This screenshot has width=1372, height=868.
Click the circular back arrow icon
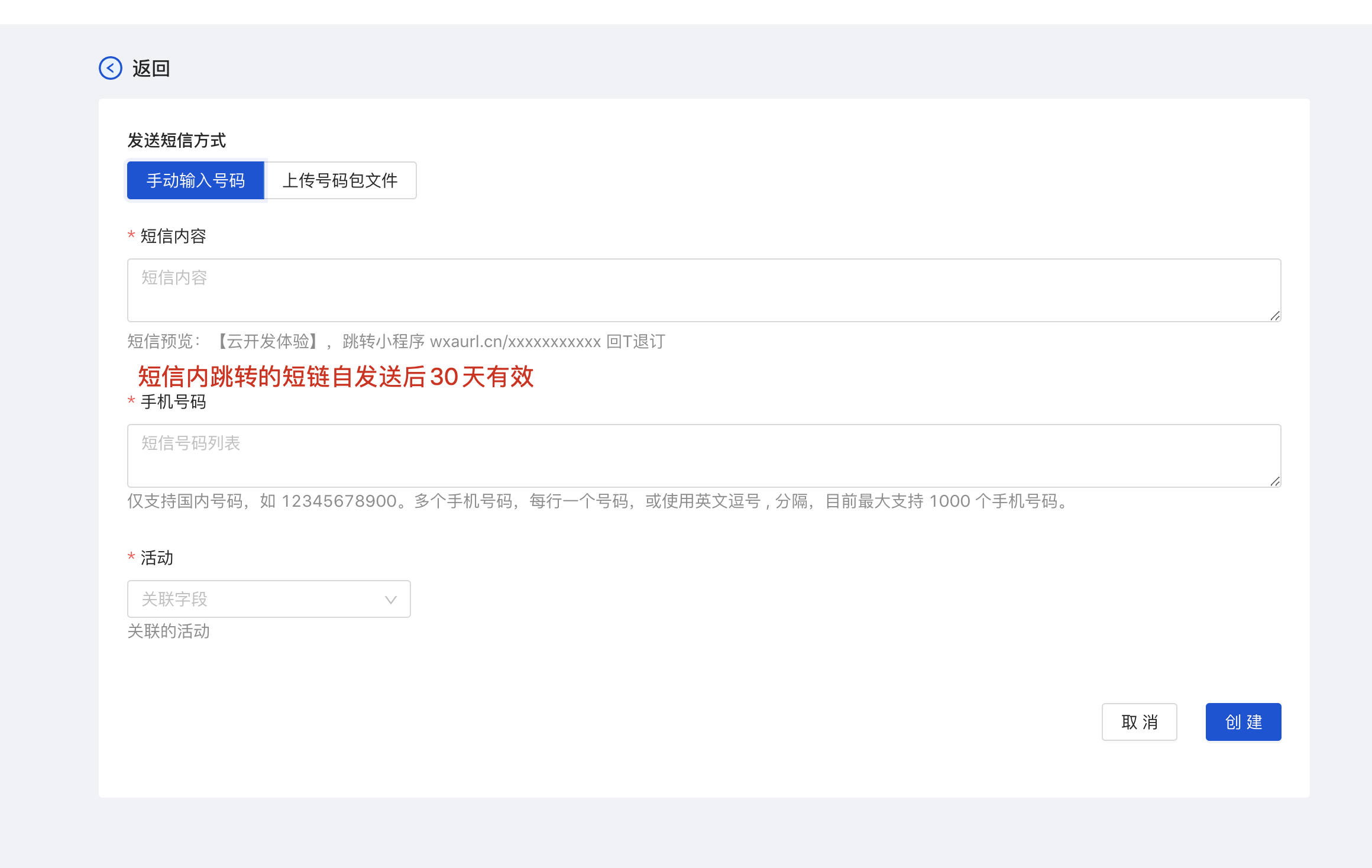coord(111,68)
